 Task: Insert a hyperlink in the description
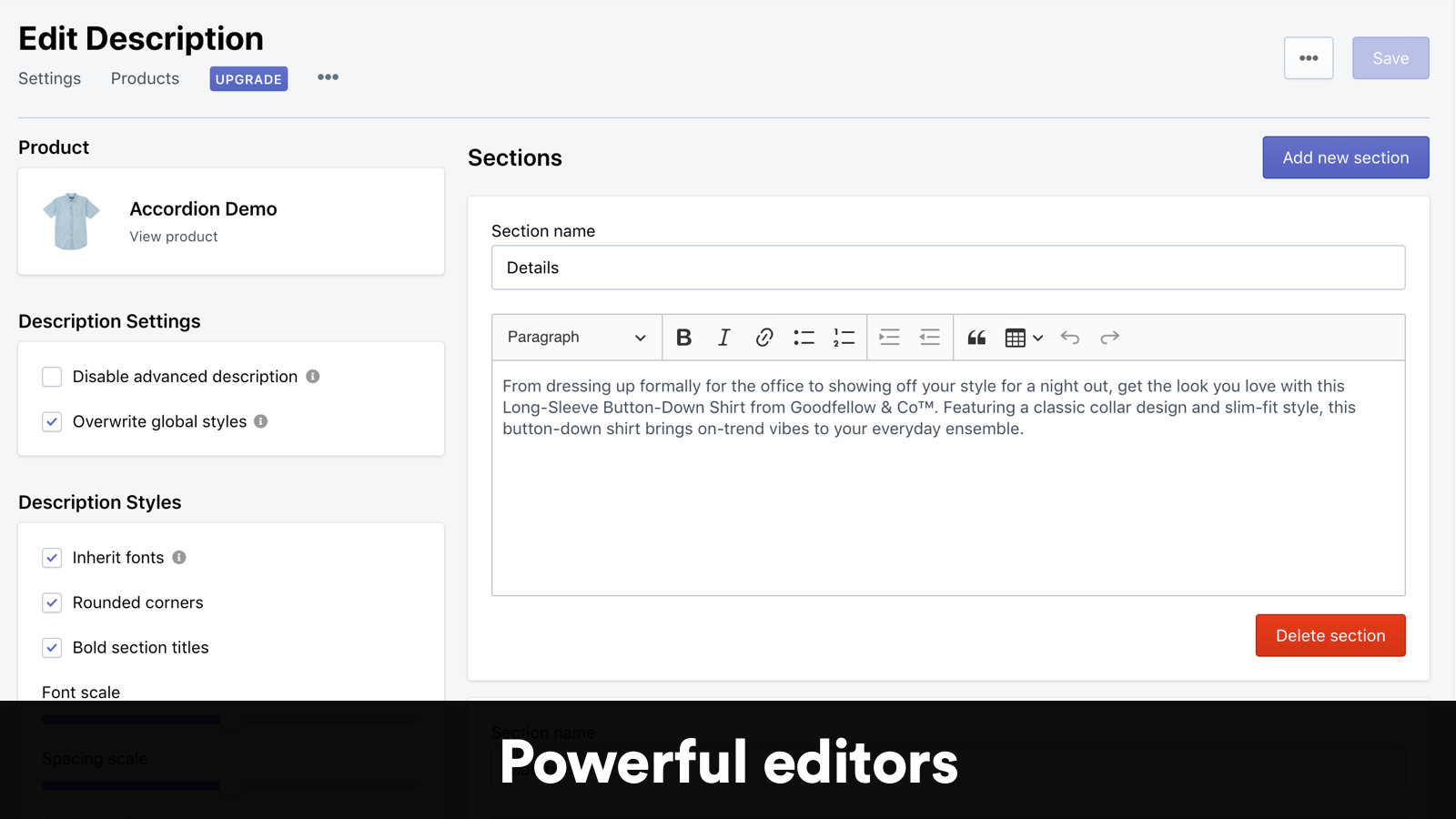(x=763, y=337)
